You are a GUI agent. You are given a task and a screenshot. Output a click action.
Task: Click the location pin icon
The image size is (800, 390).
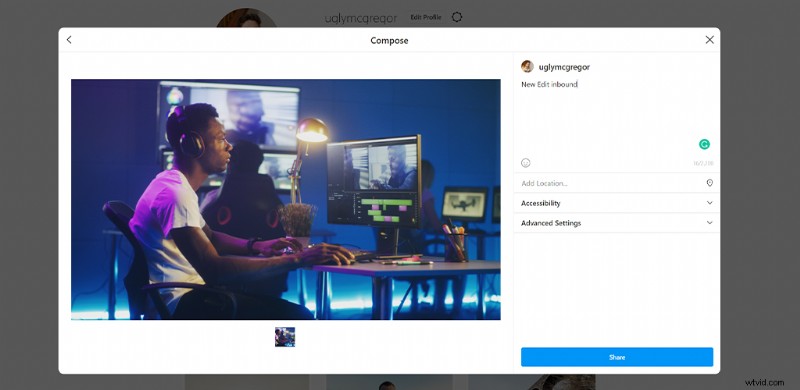709,183
